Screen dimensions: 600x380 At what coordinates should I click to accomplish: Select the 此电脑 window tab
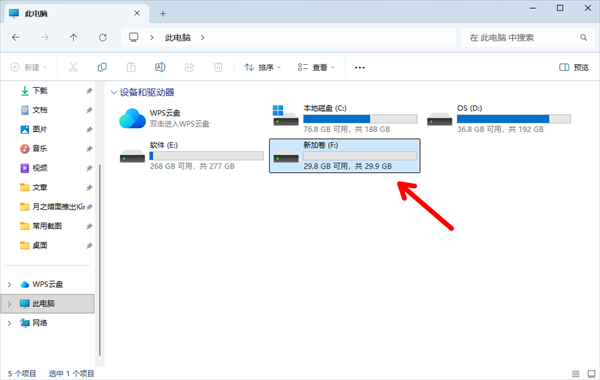pos(77,14)
